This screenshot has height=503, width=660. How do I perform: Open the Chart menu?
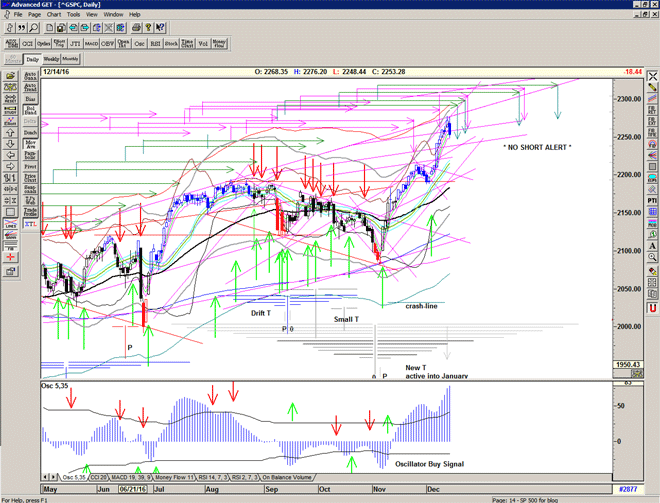click(x=54, y=15)
